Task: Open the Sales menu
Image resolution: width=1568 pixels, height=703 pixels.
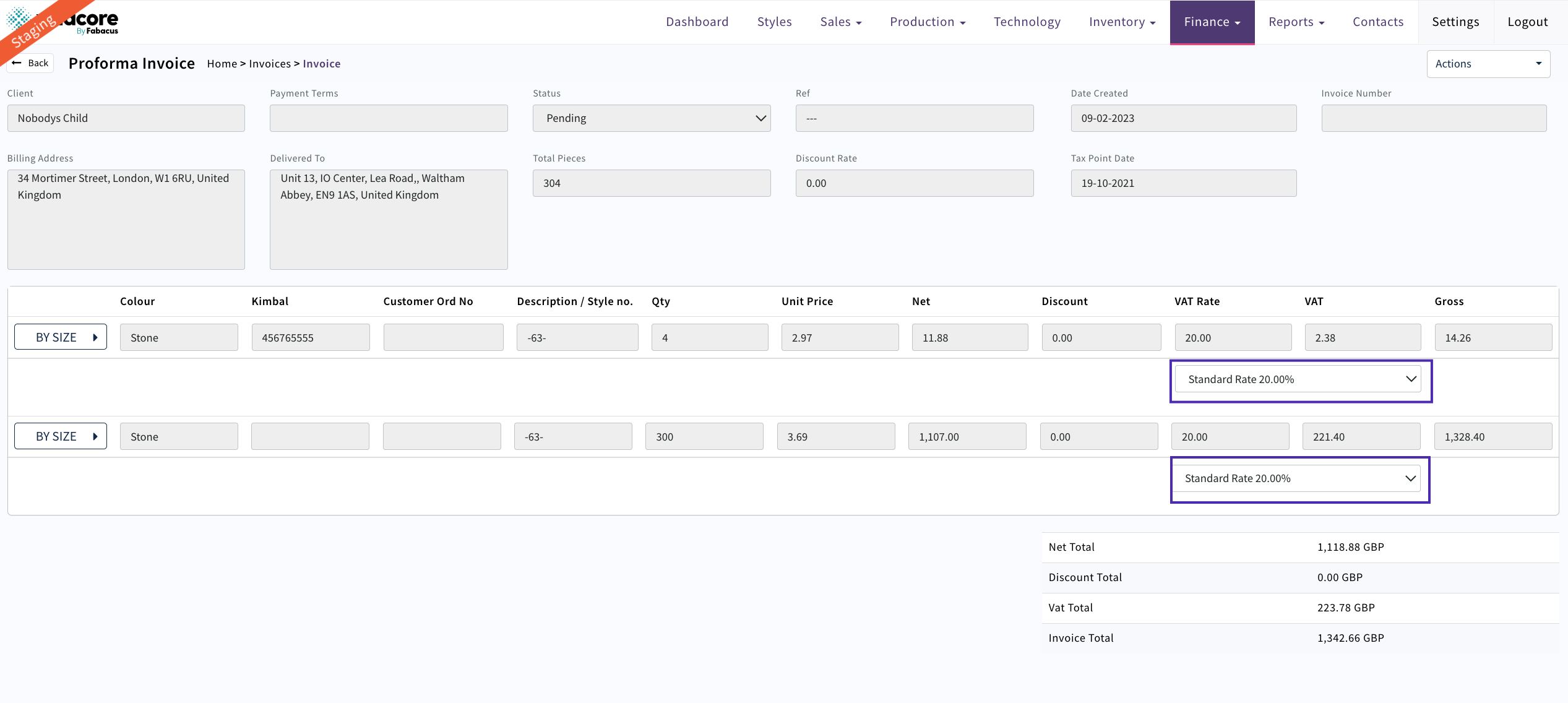Action: (840, 22)
